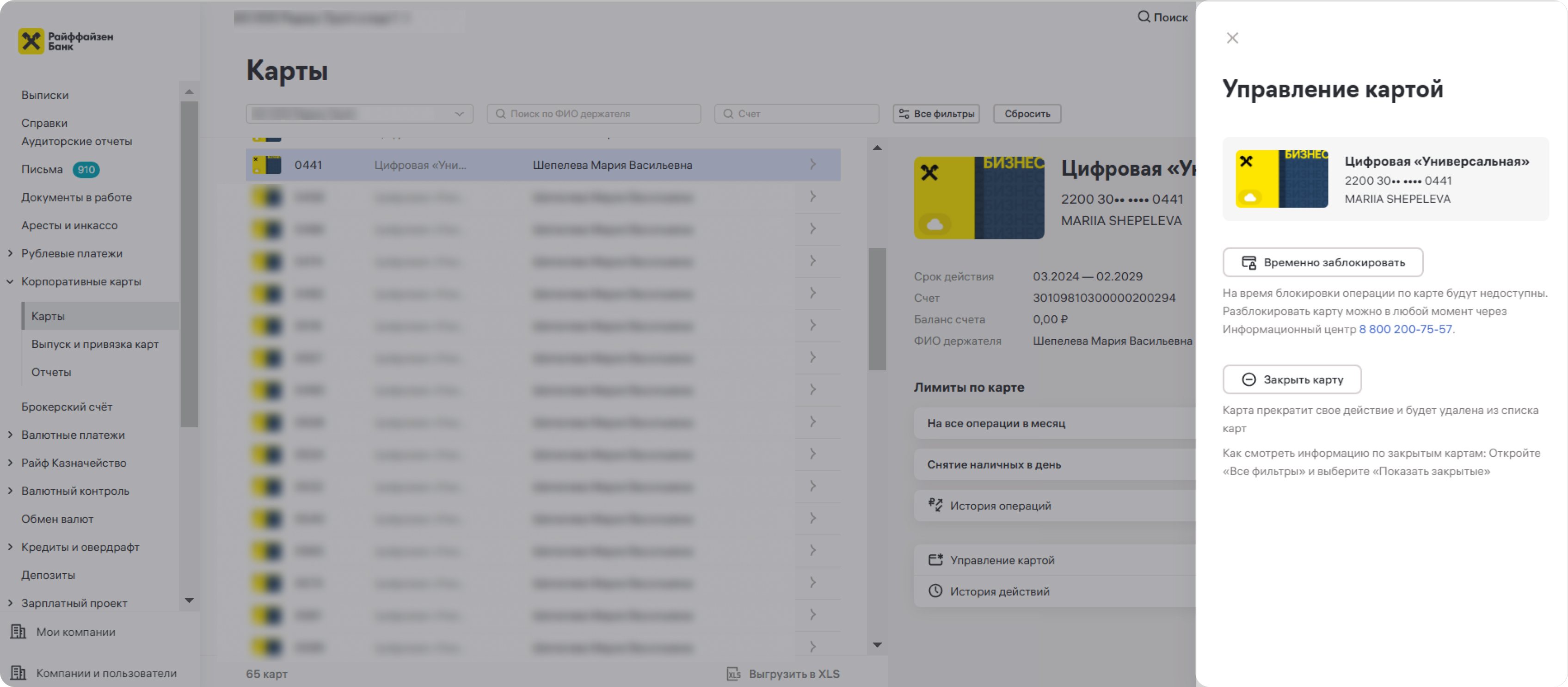Image resolution: width=1568 pixels, height=687 pixels.
Task: Click the card list scrollbar thumb
Action: (877, 308)
